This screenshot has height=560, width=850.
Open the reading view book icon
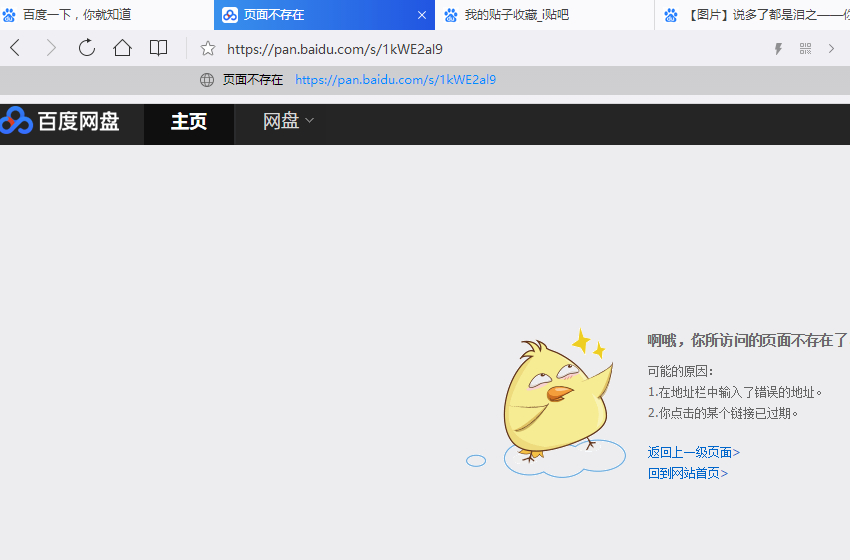pos(158,48)
